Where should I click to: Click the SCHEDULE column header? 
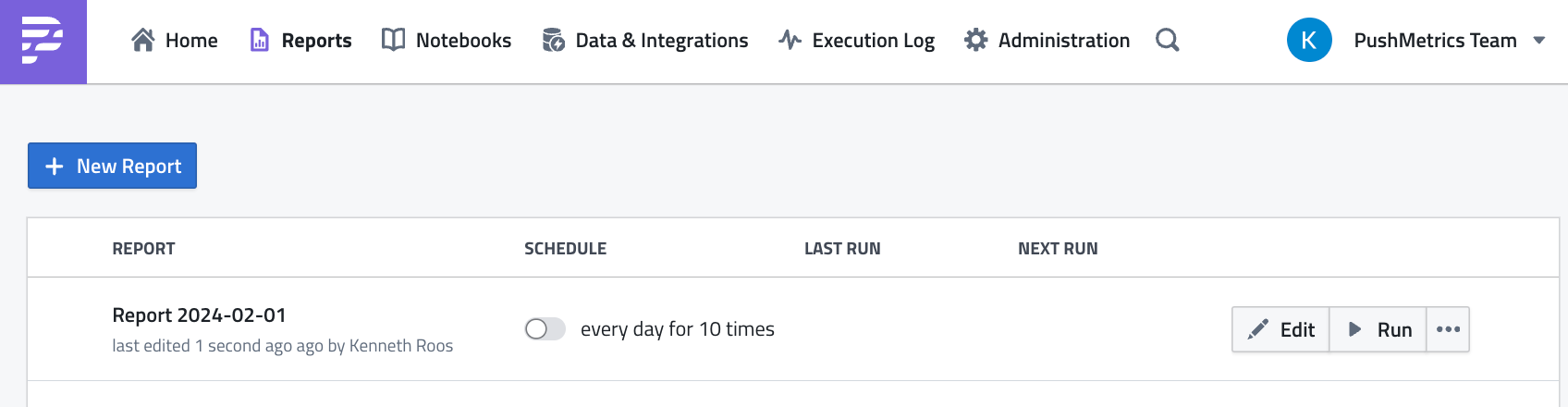(565, 249)
